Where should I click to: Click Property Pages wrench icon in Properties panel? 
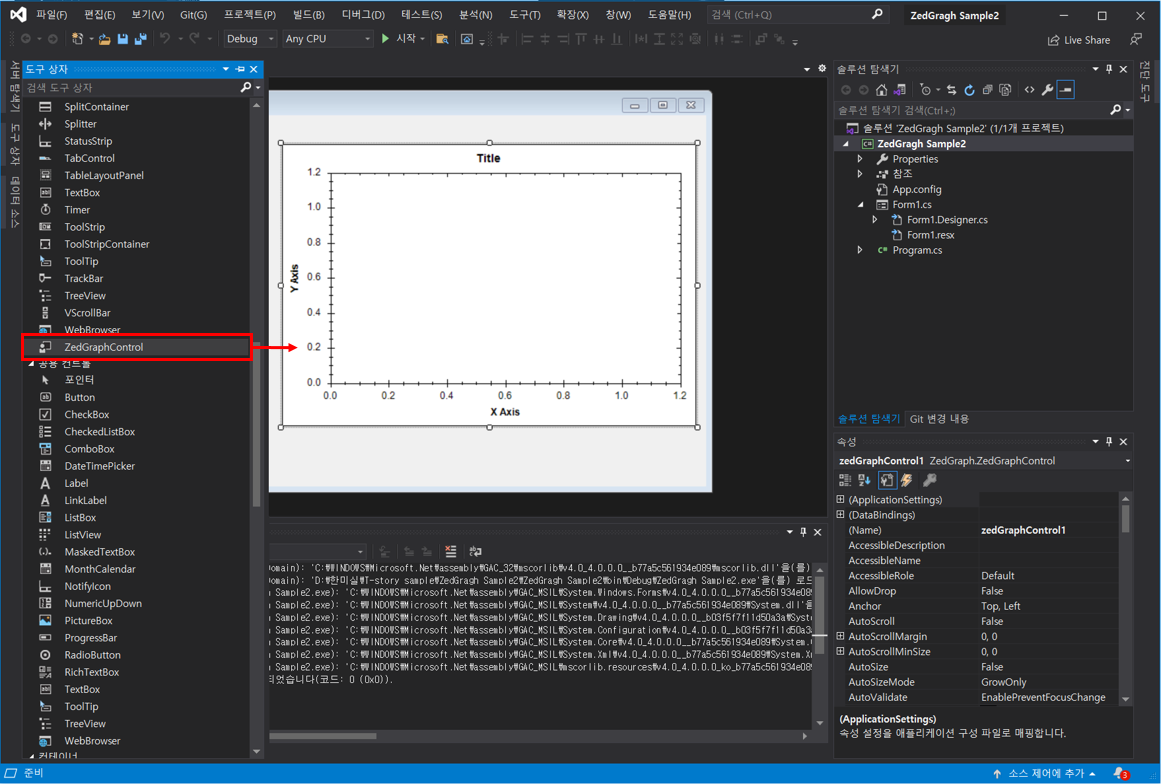pos(929,480)
